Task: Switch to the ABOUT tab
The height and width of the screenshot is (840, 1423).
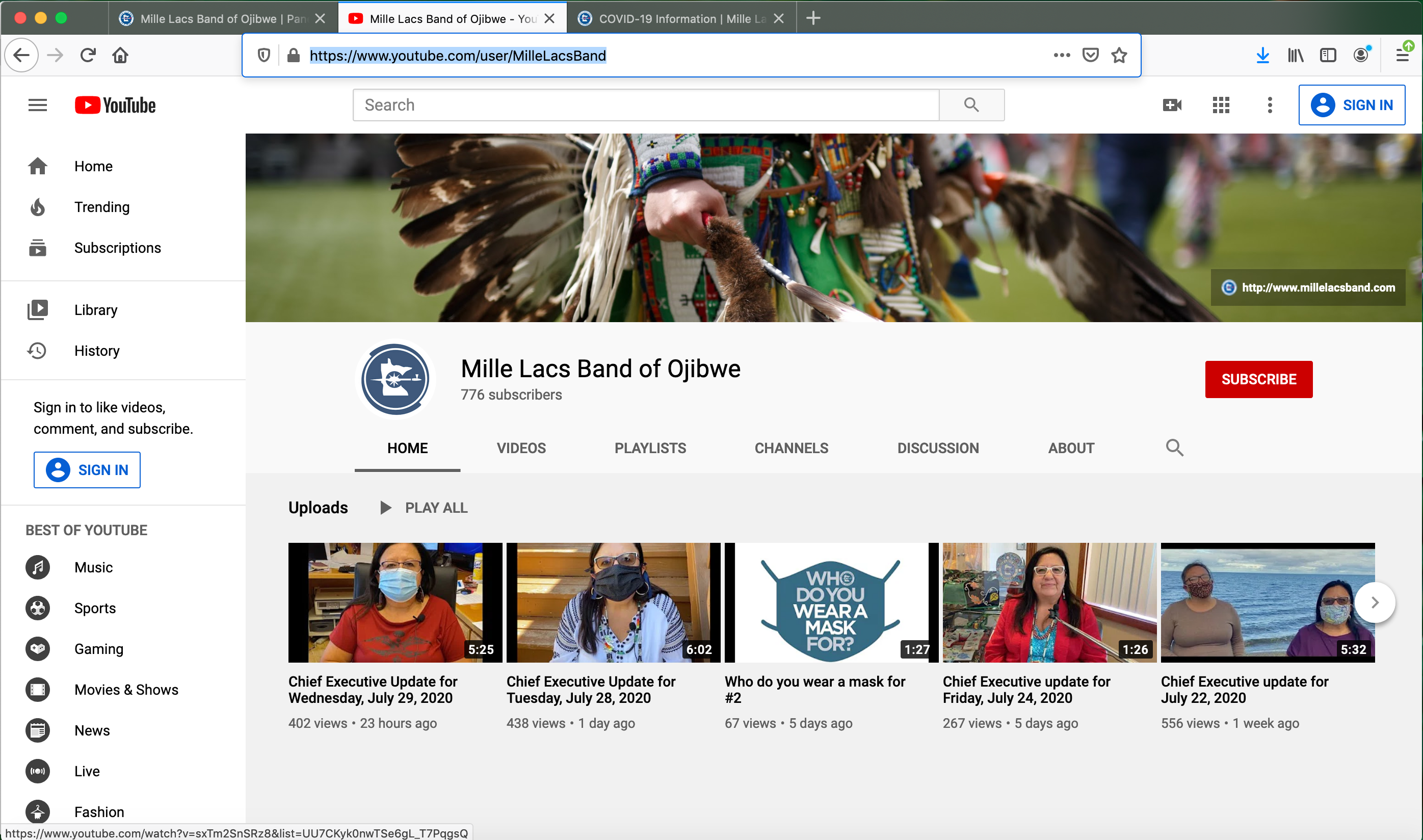Action: click(x=1071, y=449)
